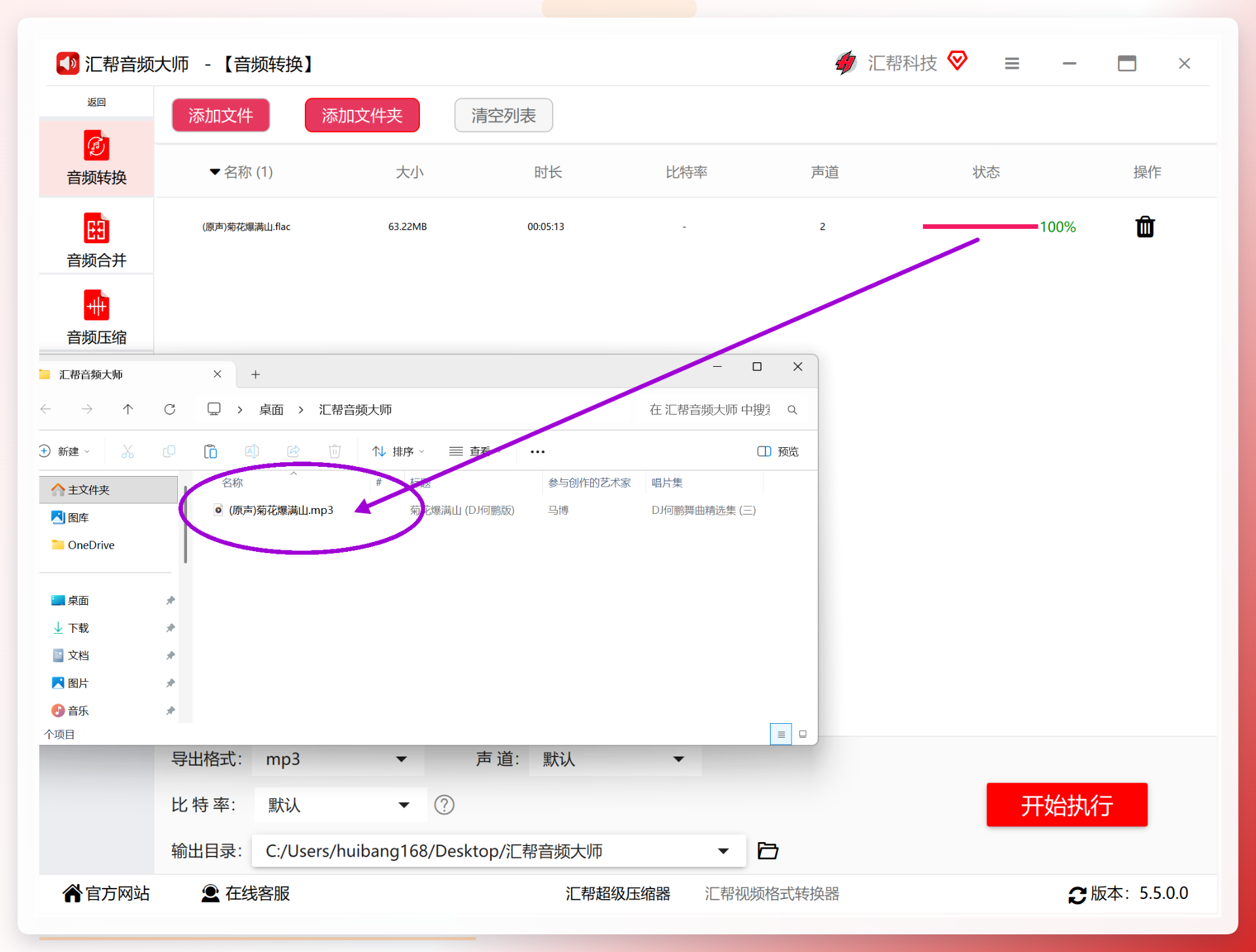The image size is (1256, 952).
Task: Click the Explorer search input field
Action: [x=710, y=410]
